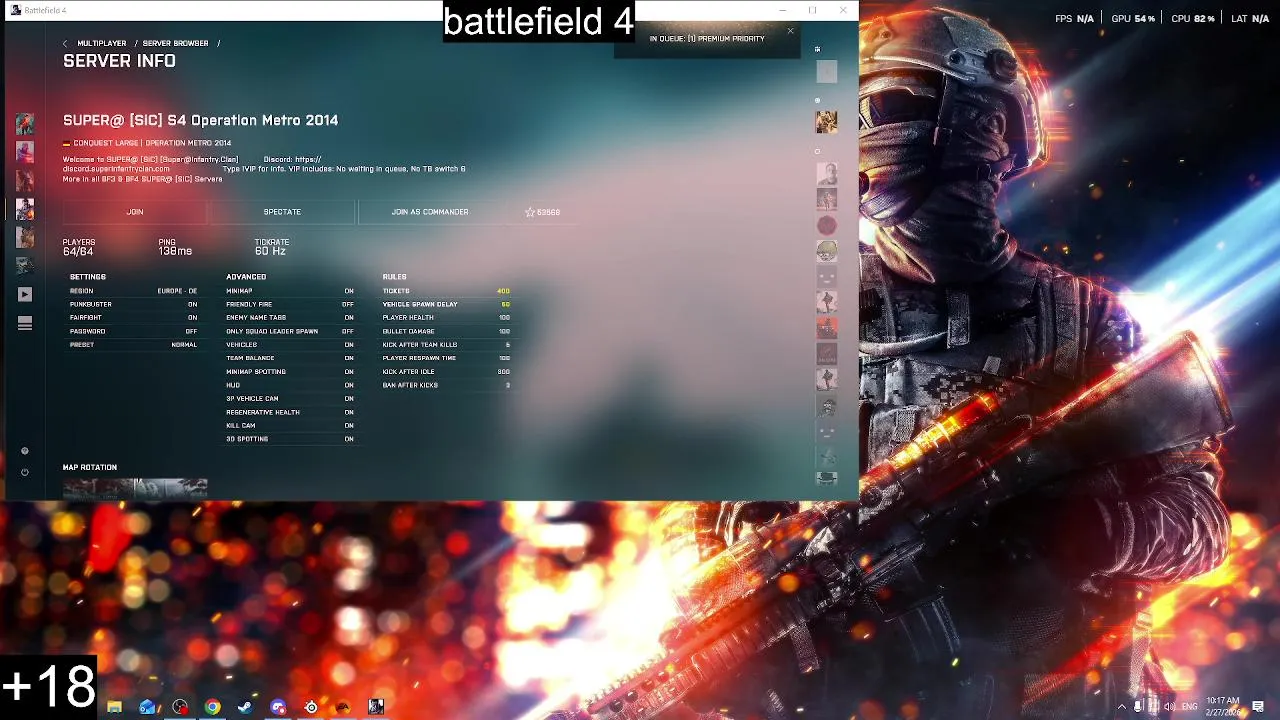Screen dimensions: 1280x720
Task: Click the CPU 82% overlay readout
Action: (x=1192, y=19)
